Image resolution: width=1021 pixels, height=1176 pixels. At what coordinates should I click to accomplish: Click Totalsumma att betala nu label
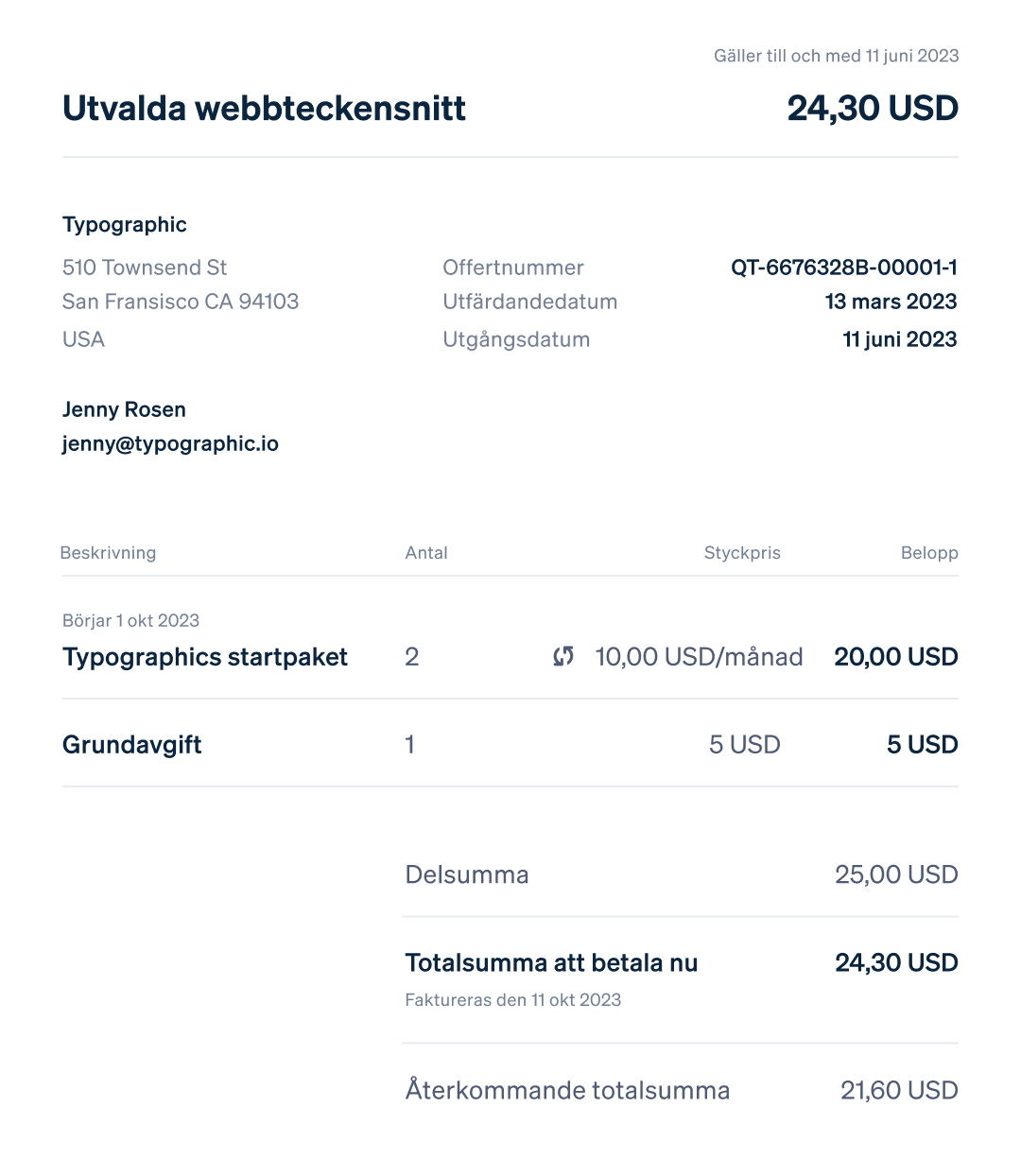pyautogui.click(x=551, y=963)
